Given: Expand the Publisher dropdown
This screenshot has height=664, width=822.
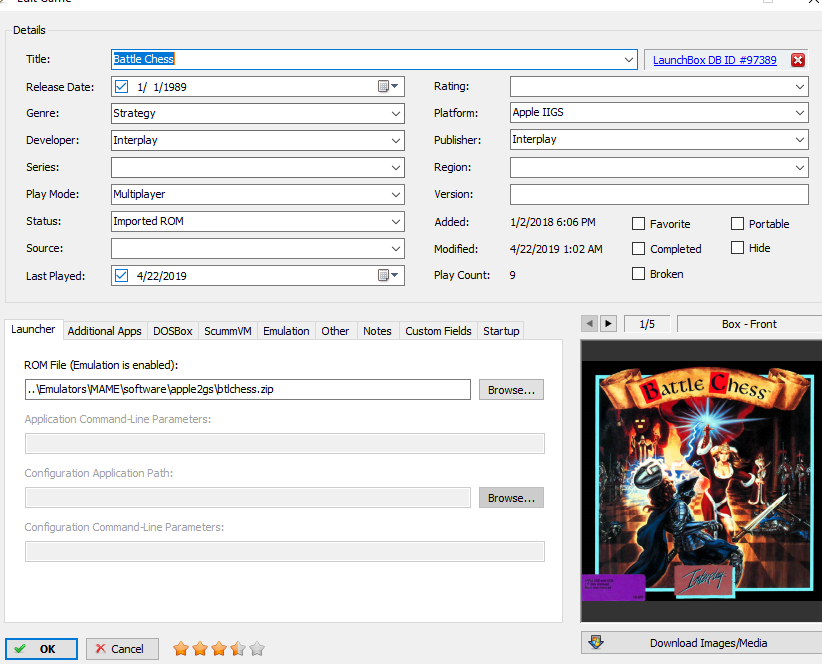Looking at the screenshot, I should 799,140.
